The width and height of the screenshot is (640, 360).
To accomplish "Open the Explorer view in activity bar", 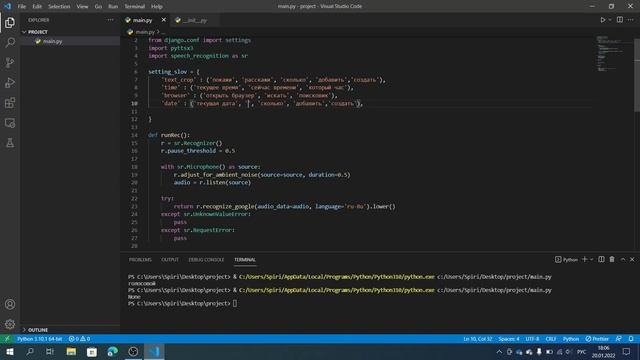I will coord(10,22).
